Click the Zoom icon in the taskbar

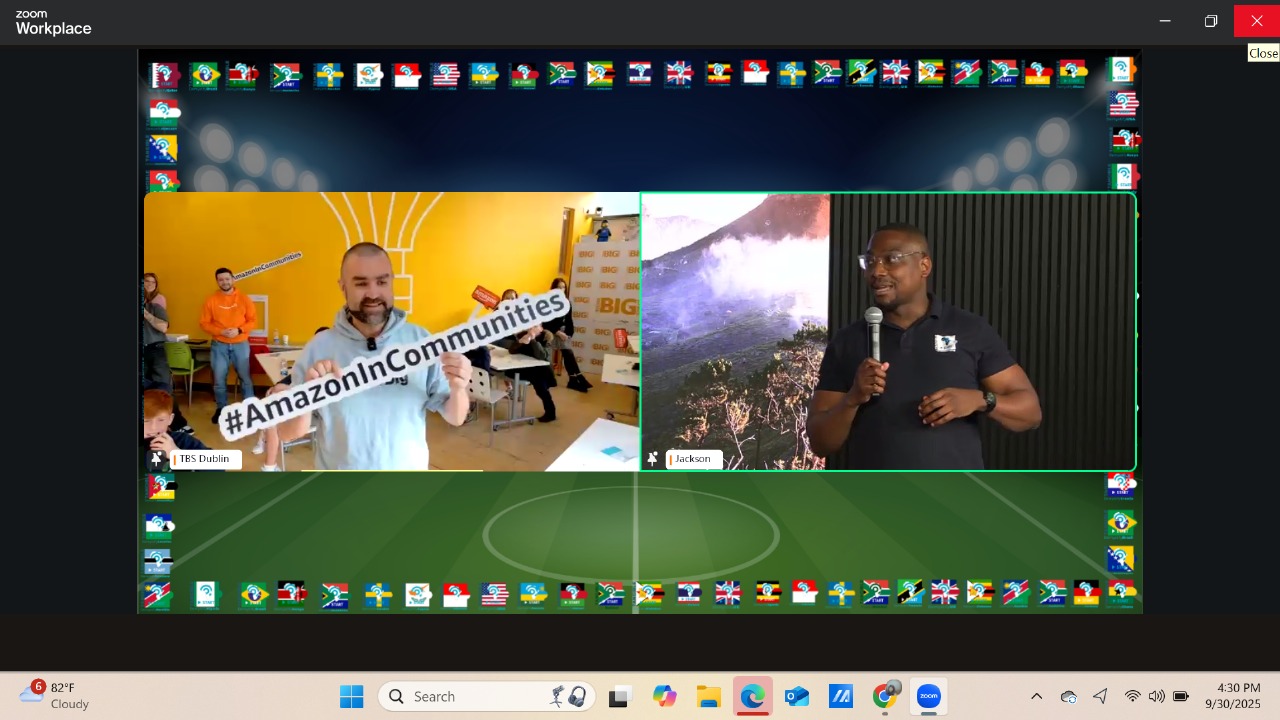pyautogui.click(x=929, y=697)
